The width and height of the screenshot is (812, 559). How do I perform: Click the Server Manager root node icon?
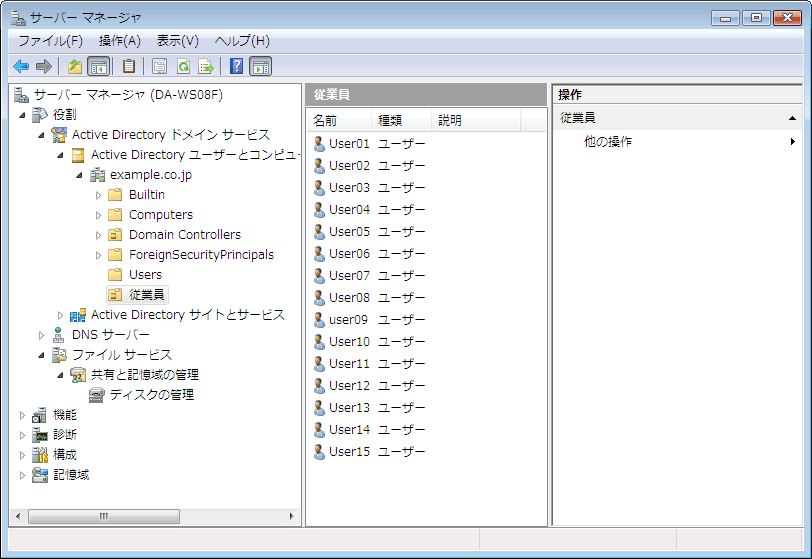click(x=21, y=95)
